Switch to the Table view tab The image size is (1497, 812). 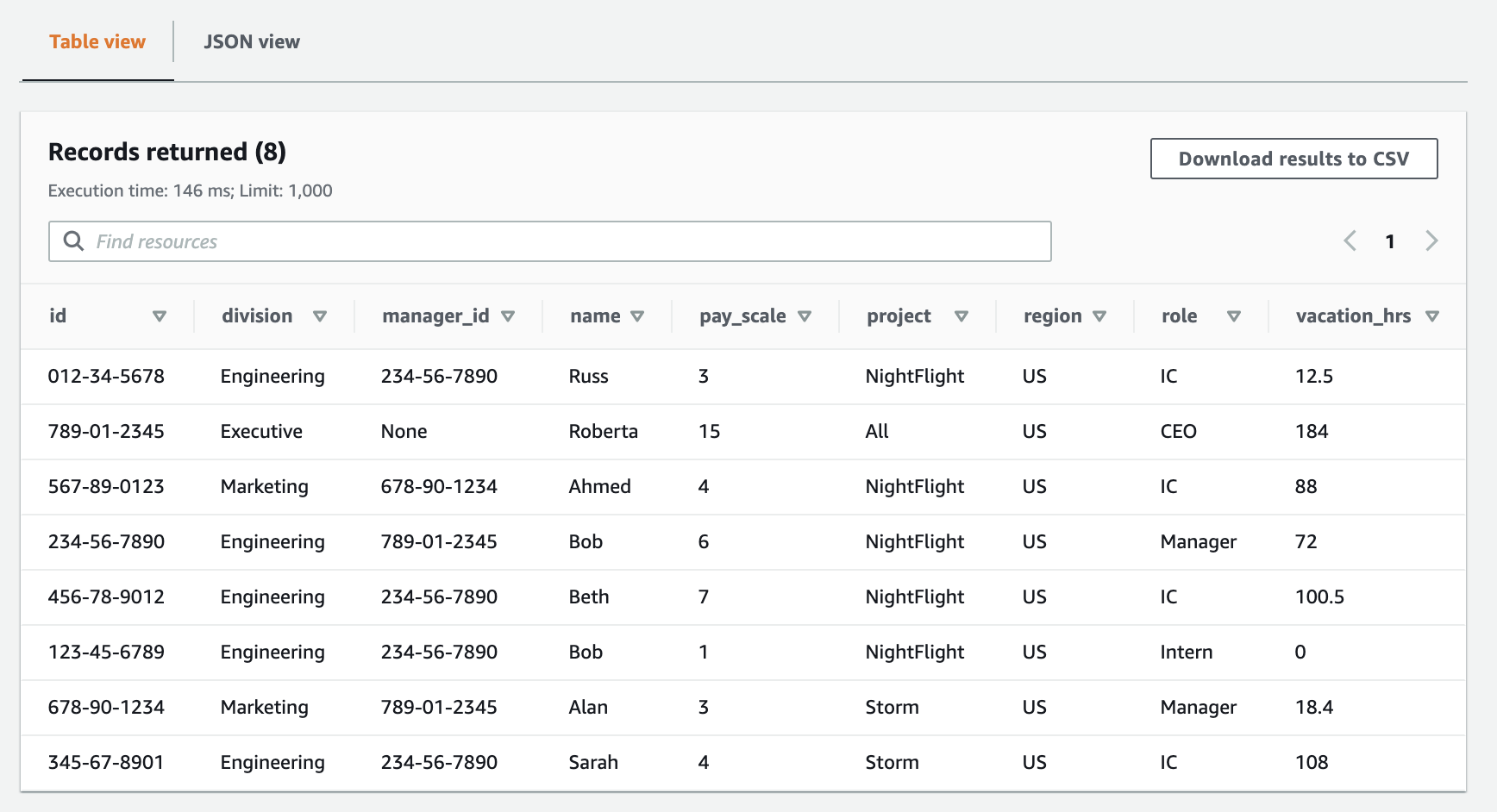point(97,41)
